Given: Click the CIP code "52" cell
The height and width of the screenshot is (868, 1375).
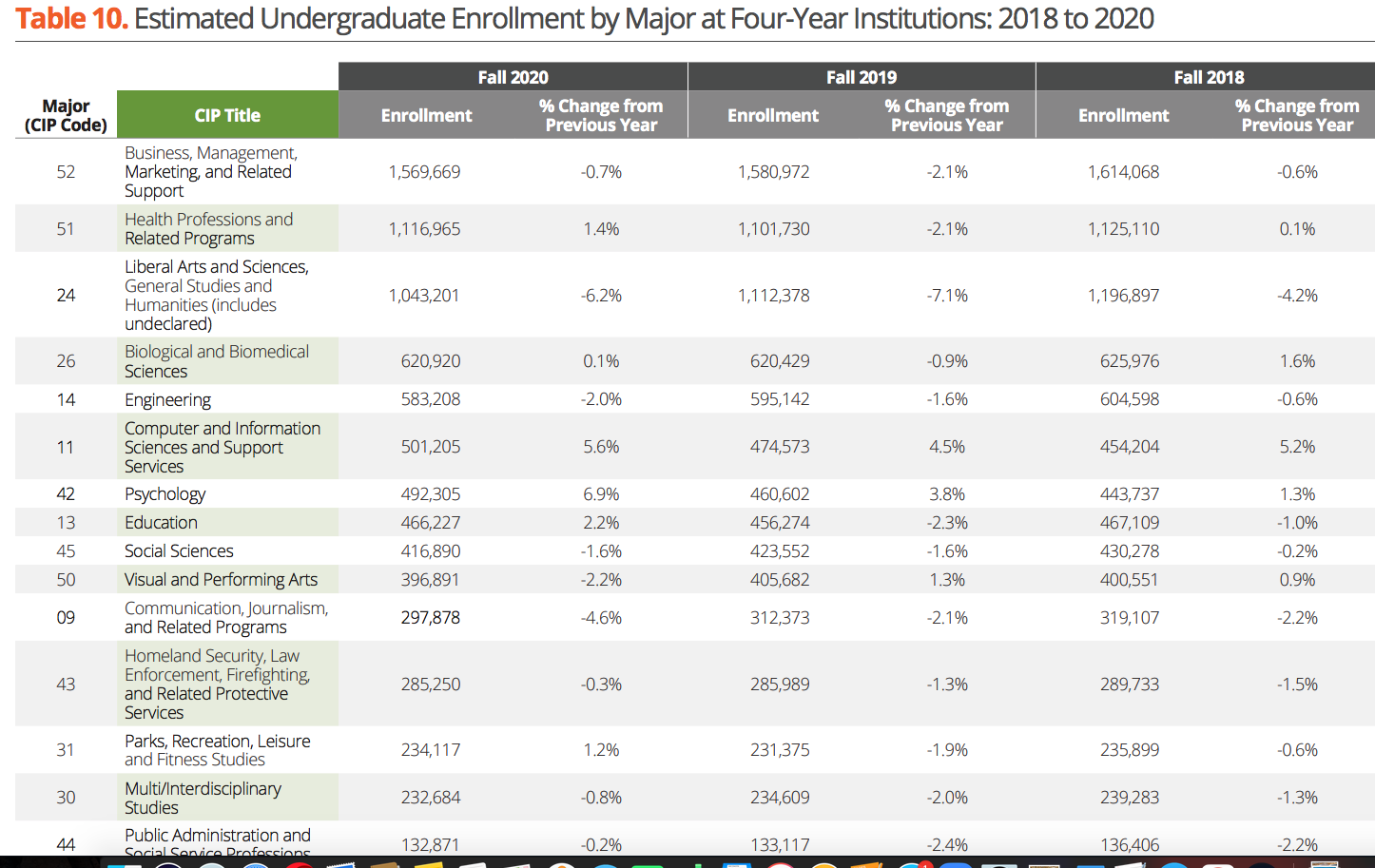Looking at the screenshot, I should pyautogui.click(x=66, y=172).
